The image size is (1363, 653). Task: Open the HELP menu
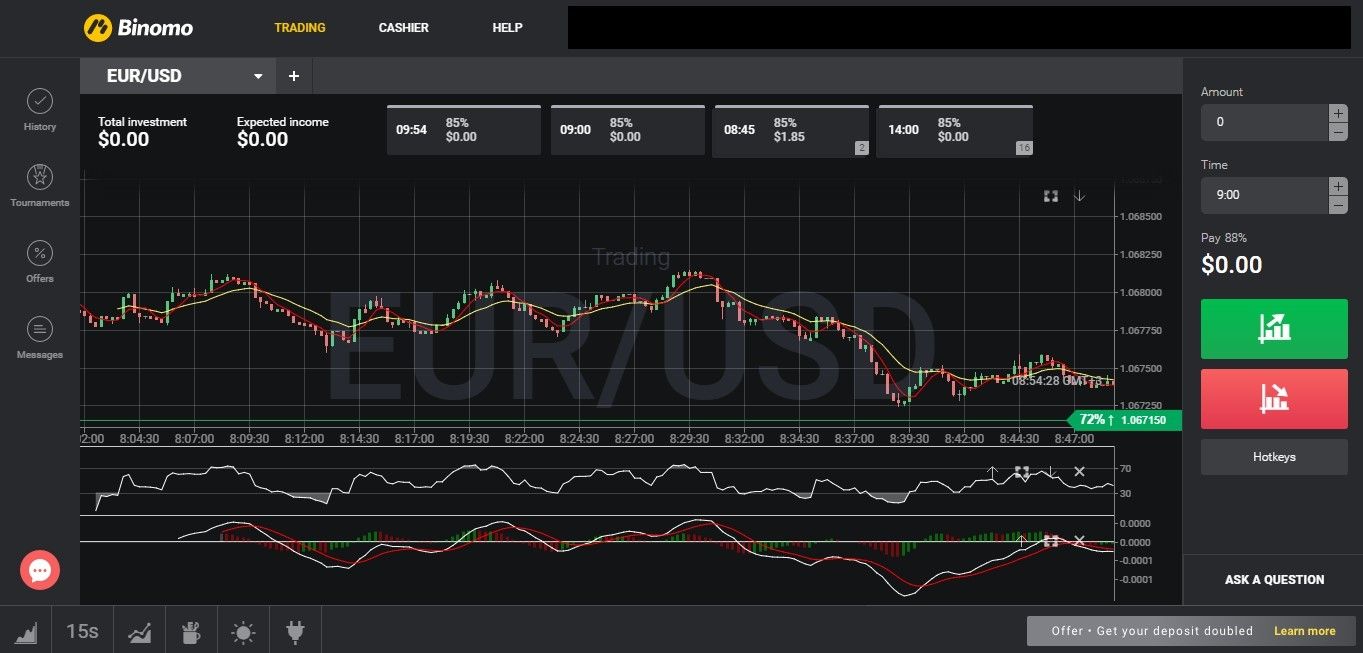coord(508,27)
